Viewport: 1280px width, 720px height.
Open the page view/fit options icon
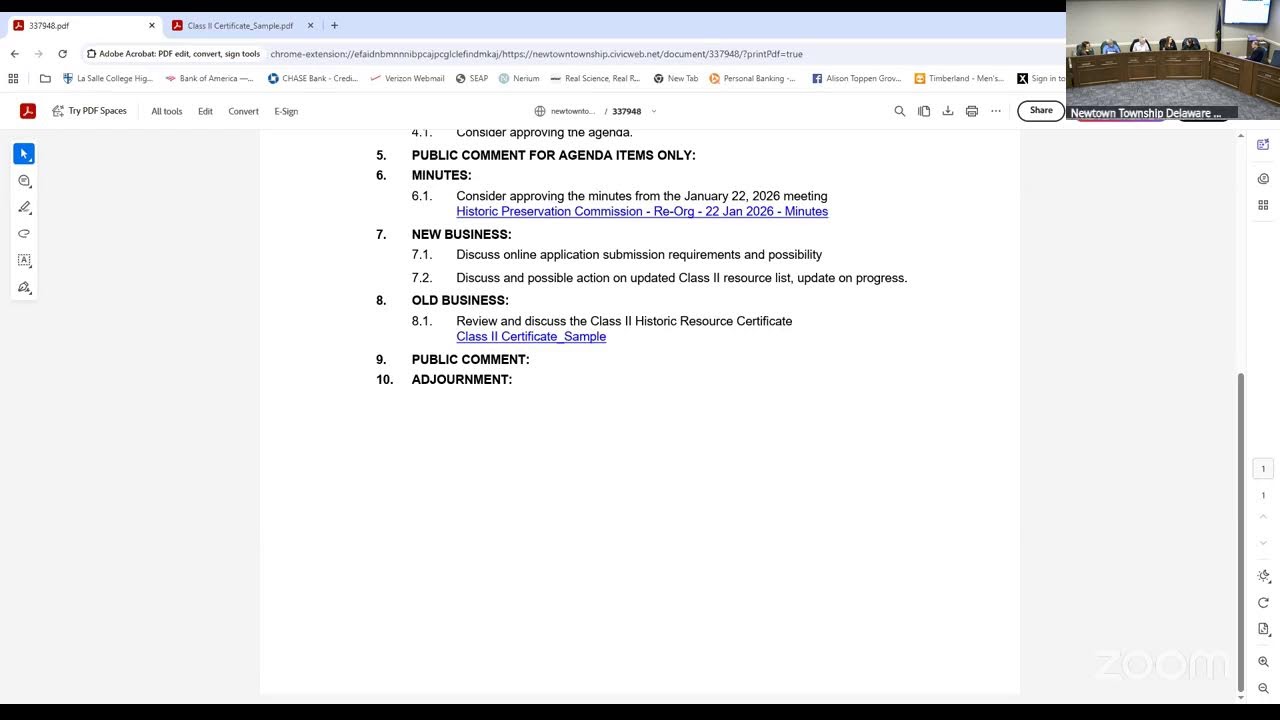pyautogui.click(x=1263, y=630)
